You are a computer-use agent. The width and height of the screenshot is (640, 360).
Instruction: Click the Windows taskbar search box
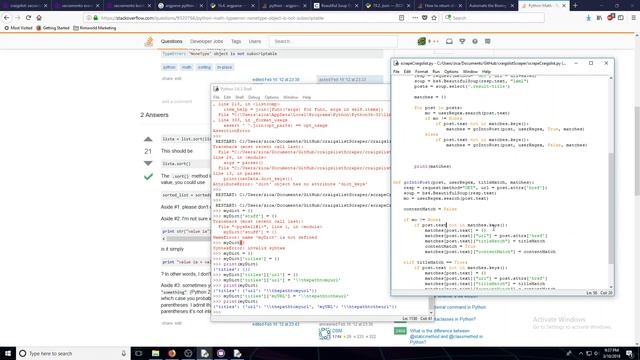pyautogui.click(x=73, y=353)
